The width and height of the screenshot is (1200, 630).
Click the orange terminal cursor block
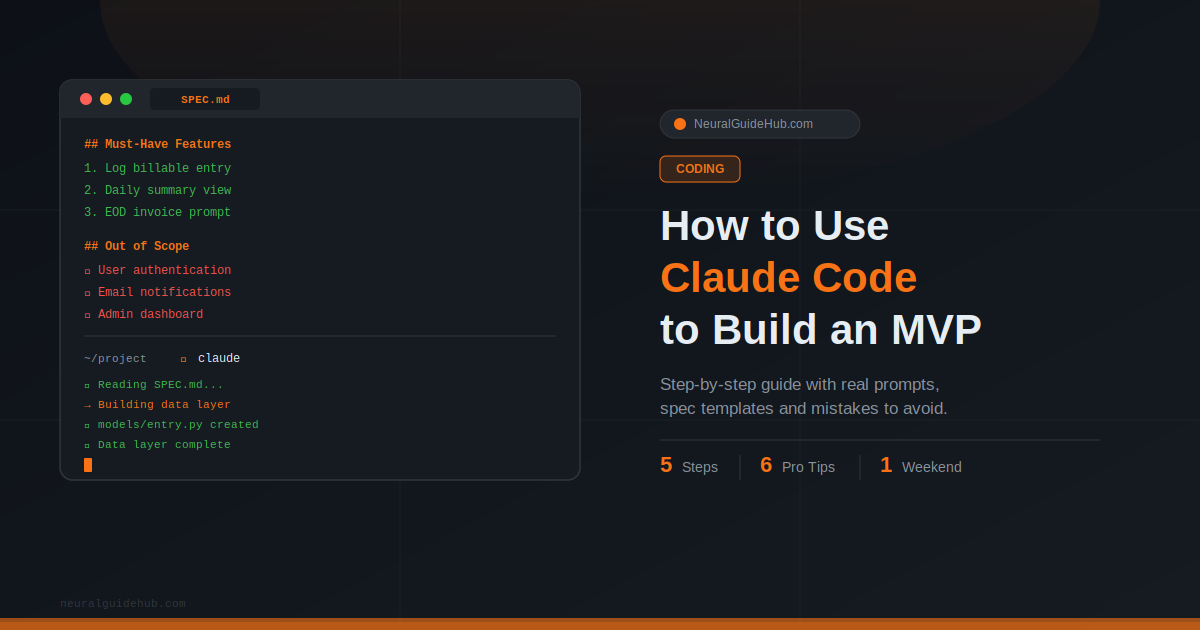[x=88, y=465]
